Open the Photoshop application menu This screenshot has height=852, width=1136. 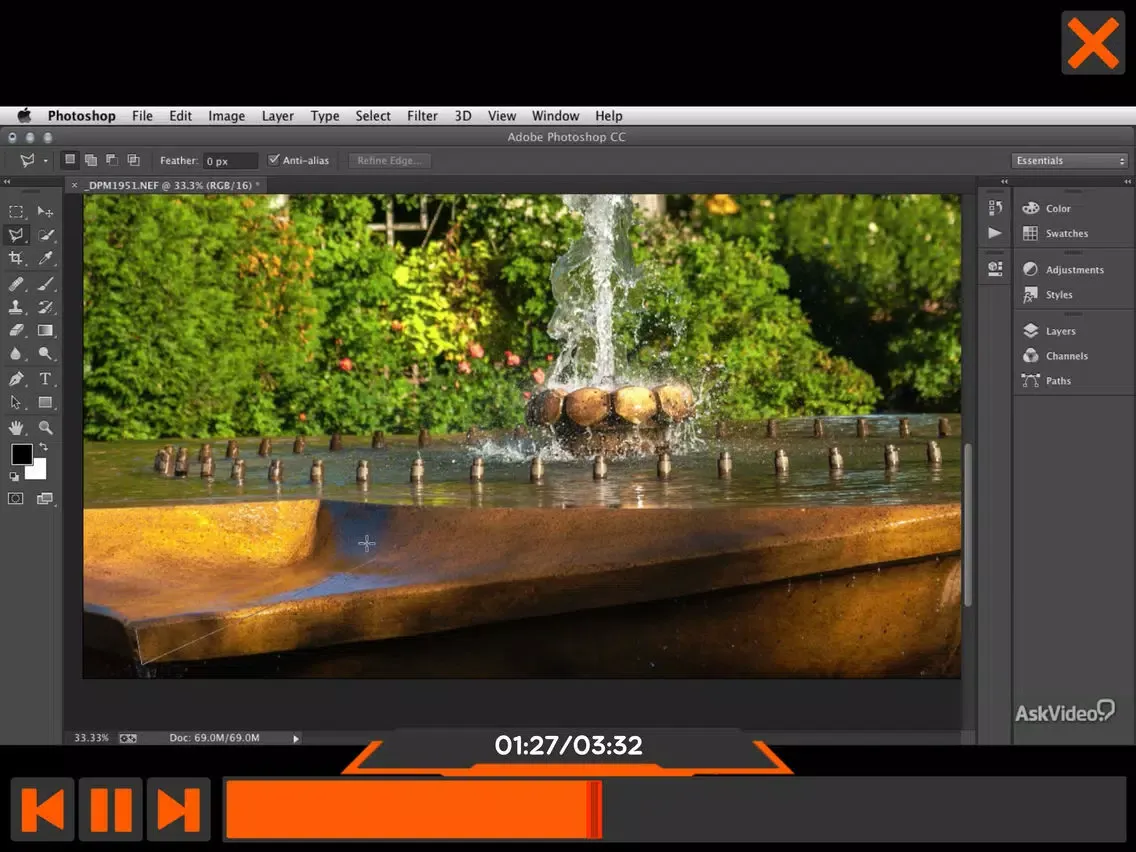pyautogui.click(x=81, y=116)
